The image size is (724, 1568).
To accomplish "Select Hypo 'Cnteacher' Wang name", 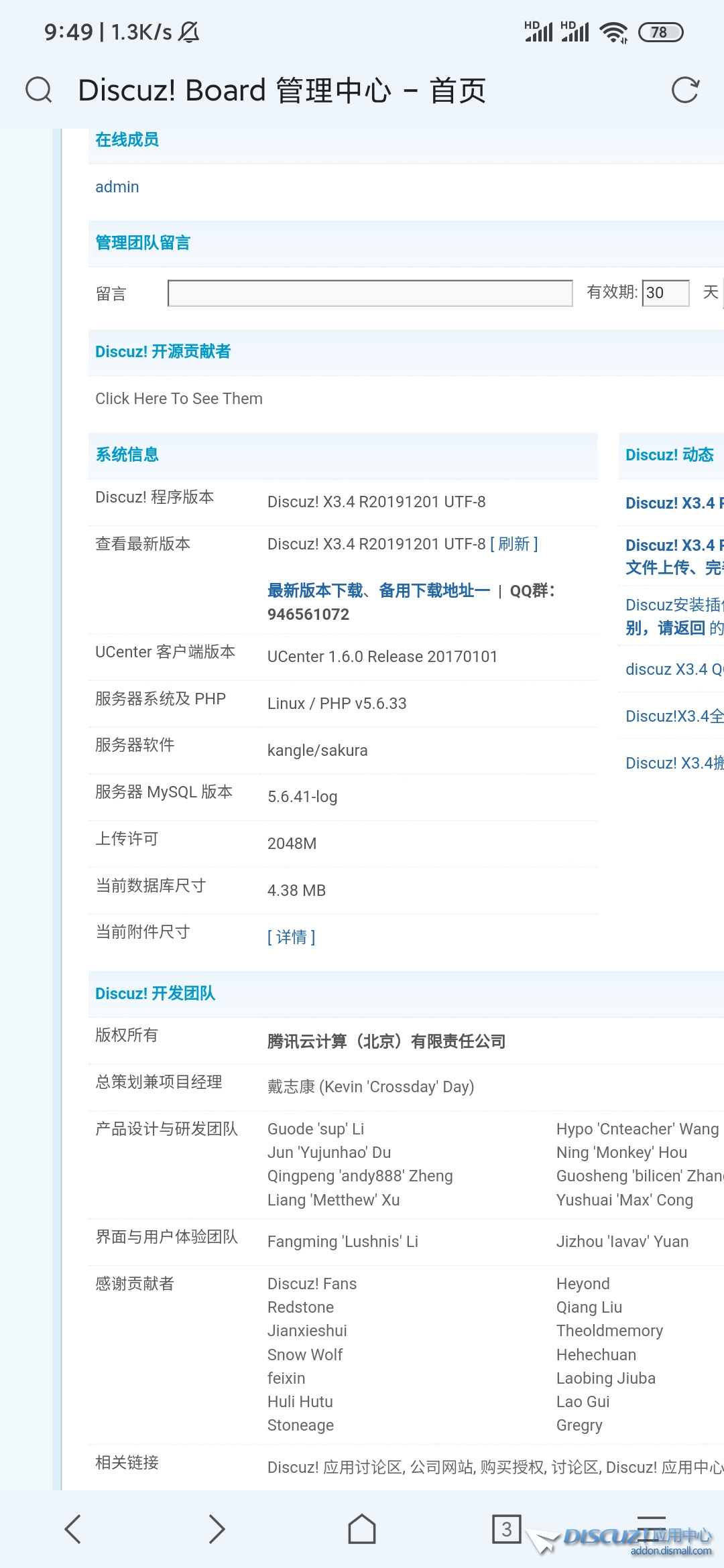I will coord(638,1129).
